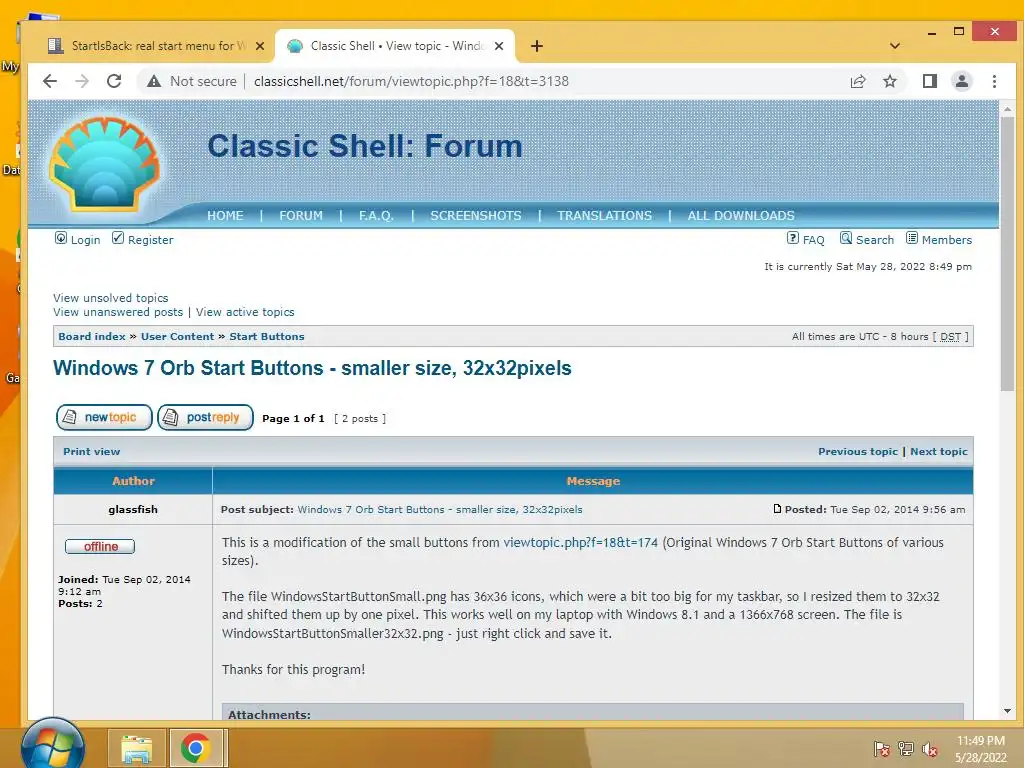Go to the Previous topic

tap(857, 451)
